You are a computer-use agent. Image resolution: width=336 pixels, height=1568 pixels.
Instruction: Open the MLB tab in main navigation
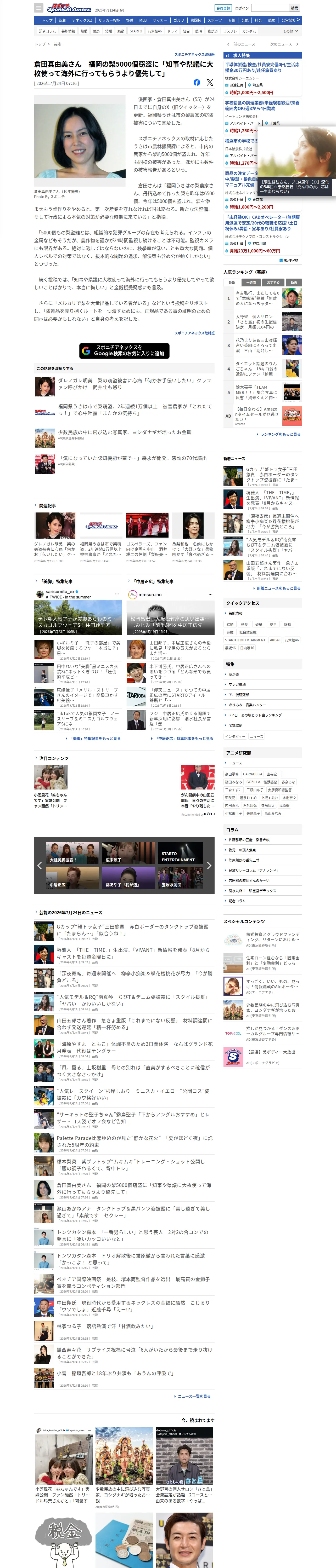[x=143, y=20]
